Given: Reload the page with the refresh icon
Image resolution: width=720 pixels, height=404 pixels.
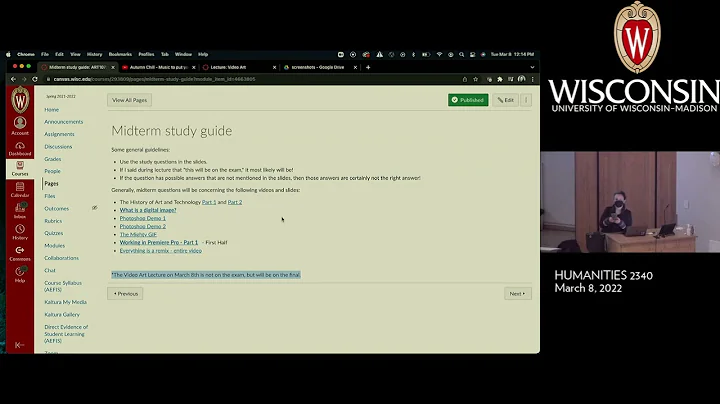Looking at the screenshot, I should tap(35, 79).
